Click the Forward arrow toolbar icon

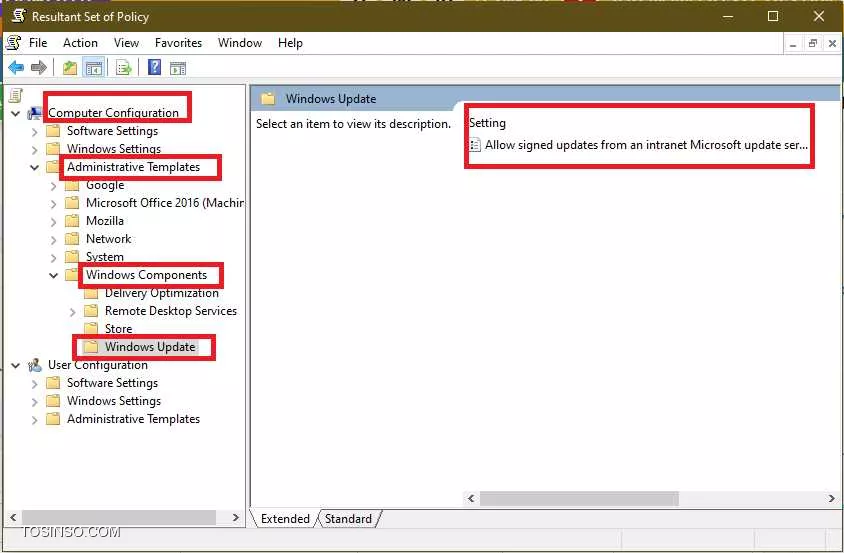pyautogui.click(x=39, y=68)
